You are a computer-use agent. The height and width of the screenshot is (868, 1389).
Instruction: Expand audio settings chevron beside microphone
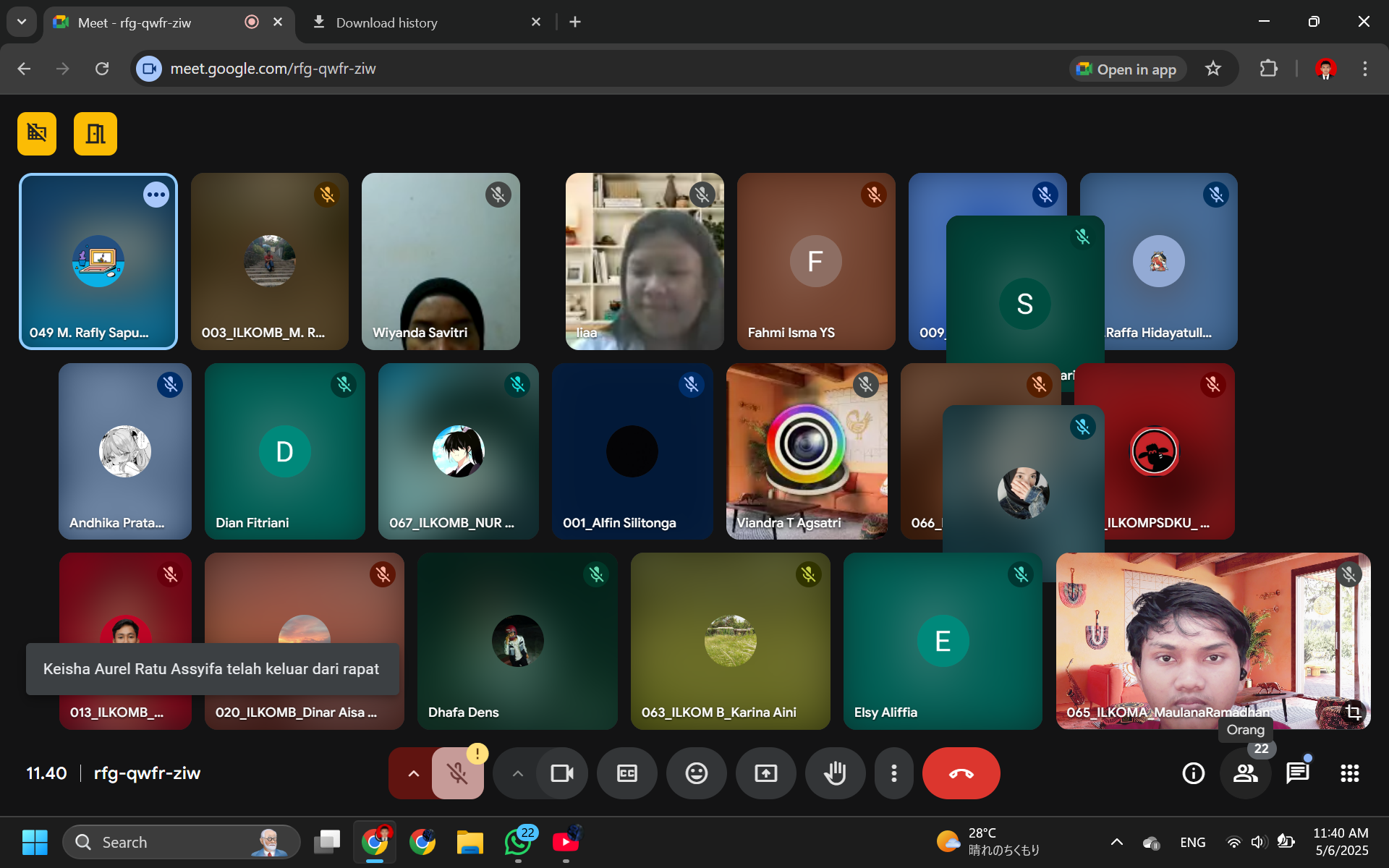pos(413,773)
